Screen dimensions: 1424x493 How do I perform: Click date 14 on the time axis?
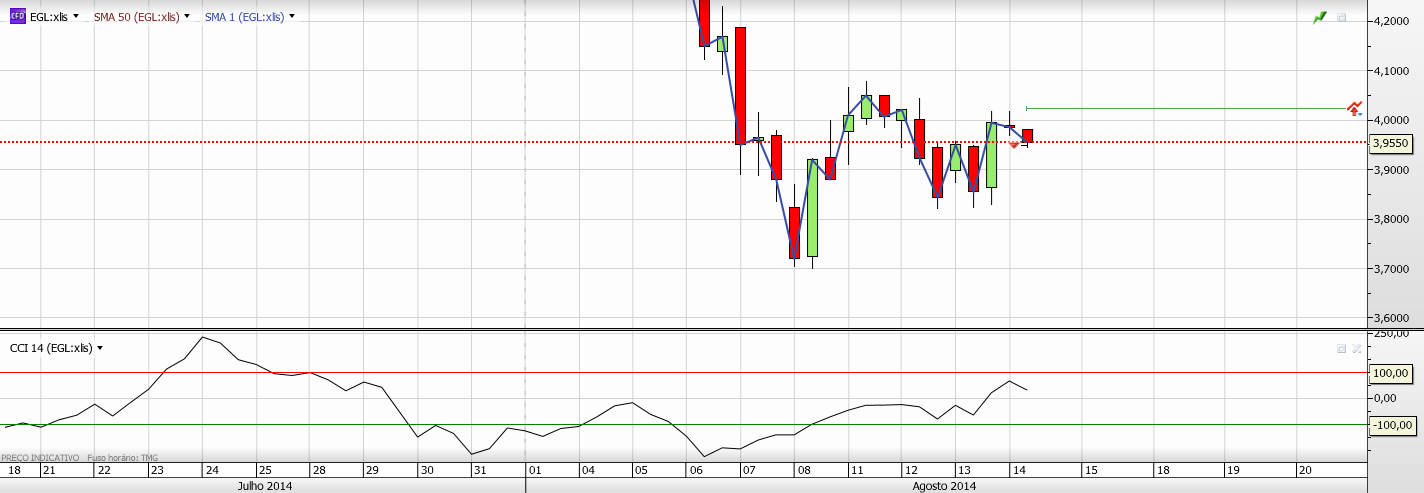(x=1019, y=470)
